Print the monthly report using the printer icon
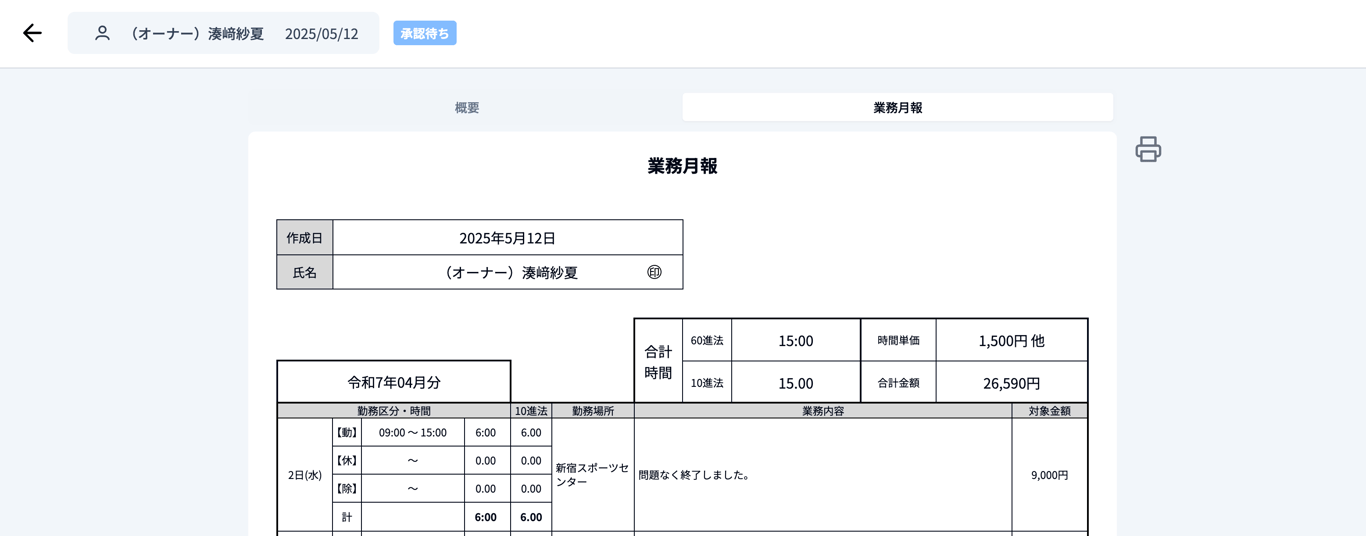This screenshot has width=1366, height=536. 1148,149
